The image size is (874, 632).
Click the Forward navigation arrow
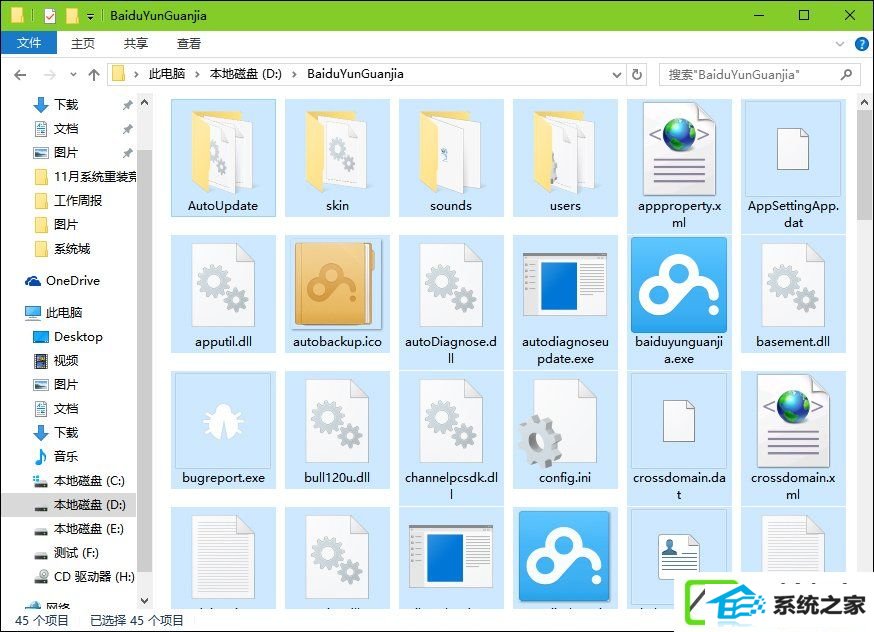point(50,74)
